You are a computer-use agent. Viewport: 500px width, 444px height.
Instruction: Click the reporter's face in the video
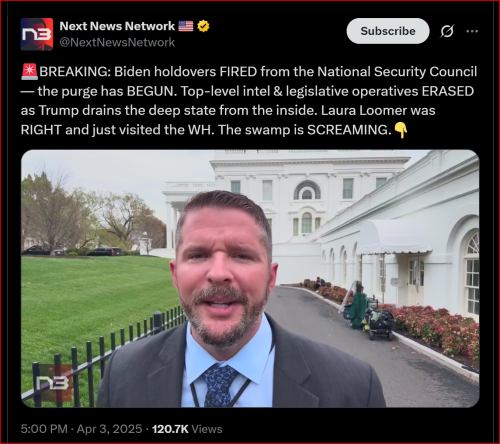tap(223, 268)
